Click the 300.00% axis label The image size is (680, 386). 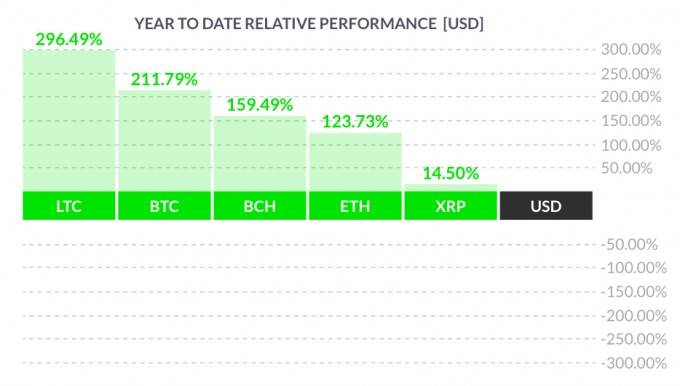point(631,49)
